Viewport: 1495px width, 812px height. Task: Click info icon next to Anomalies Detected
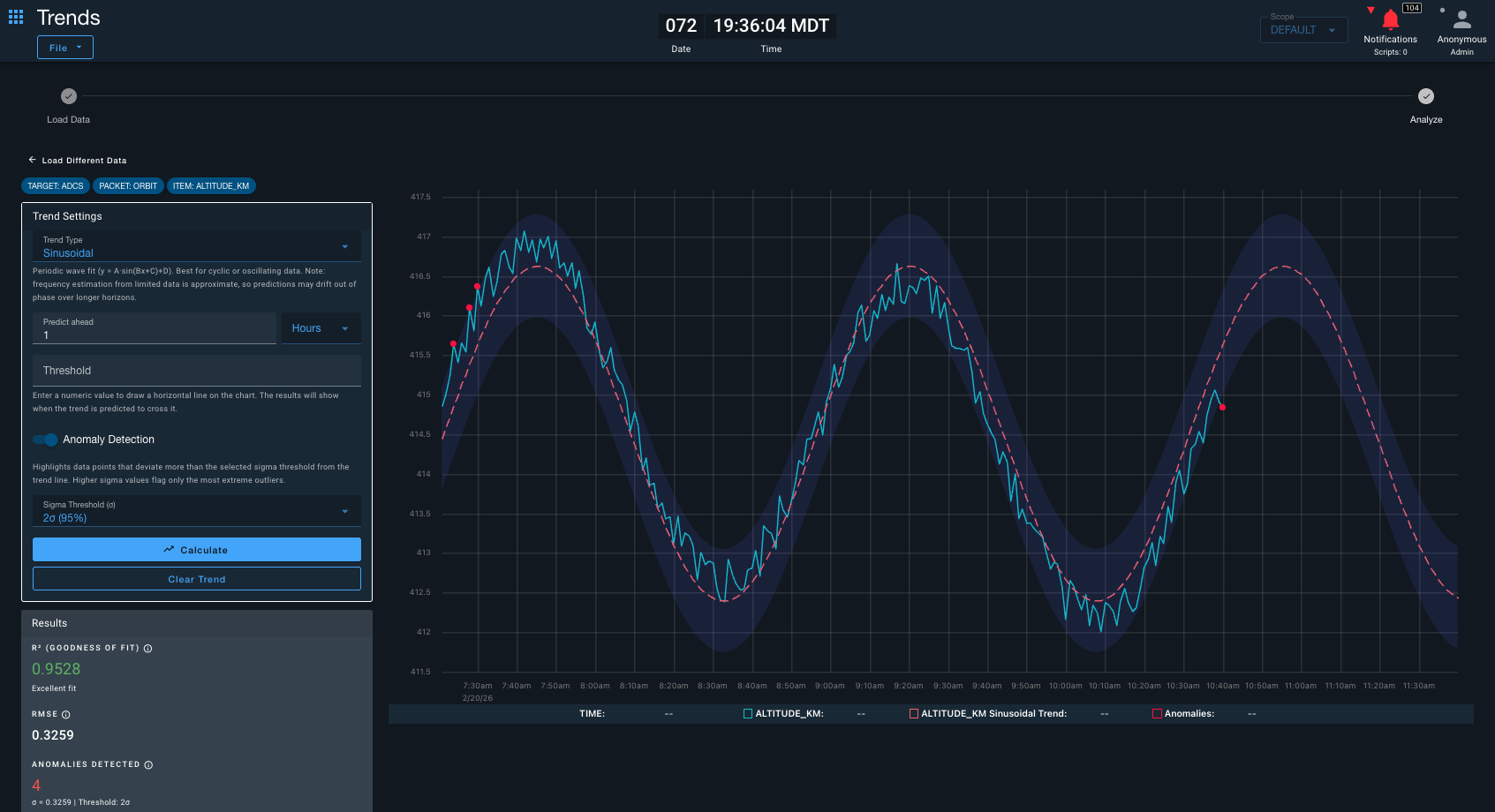pyautogui.click(x=148, y=765)
